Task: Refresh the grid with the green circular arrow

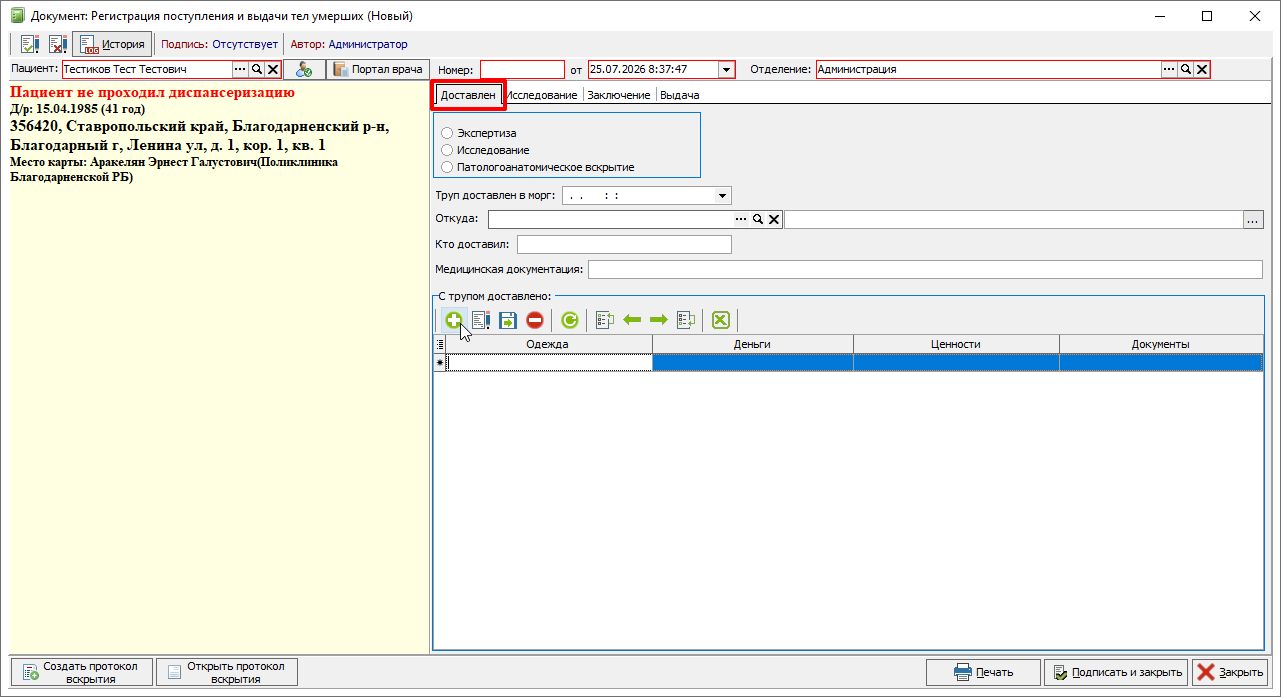Action: click(x=570, y=320)
